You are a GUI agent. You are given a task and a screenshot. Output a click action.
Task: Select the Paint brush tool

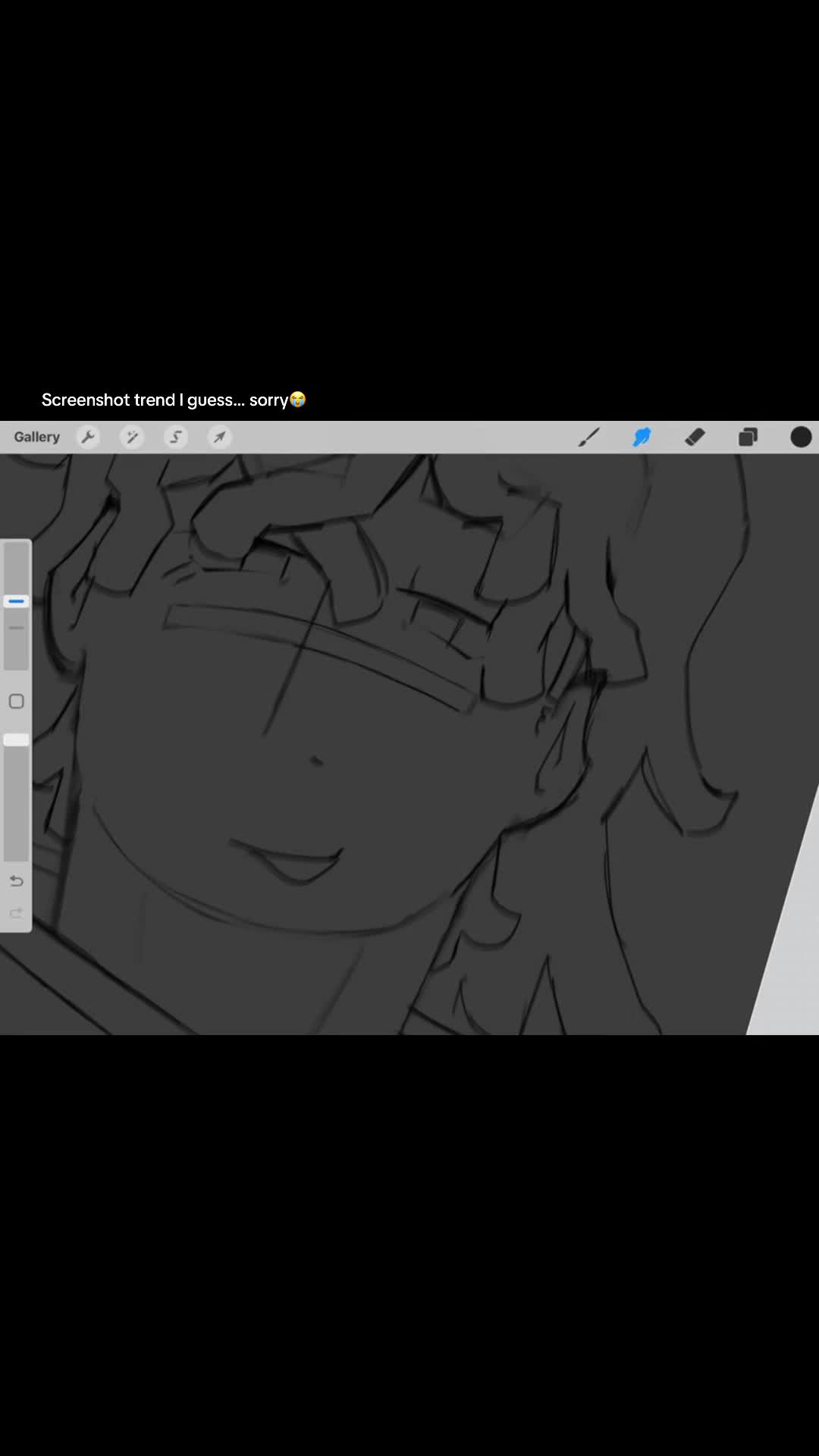click(x=589, y=437)
